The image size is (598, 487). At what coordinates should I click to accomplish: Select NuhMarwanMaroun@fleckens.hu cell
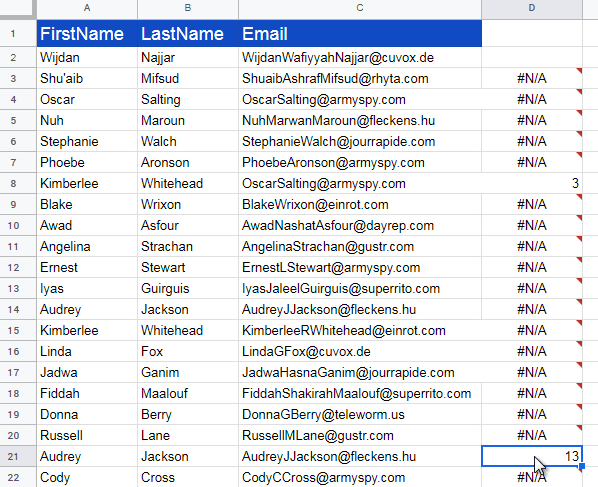click(360, 121)
